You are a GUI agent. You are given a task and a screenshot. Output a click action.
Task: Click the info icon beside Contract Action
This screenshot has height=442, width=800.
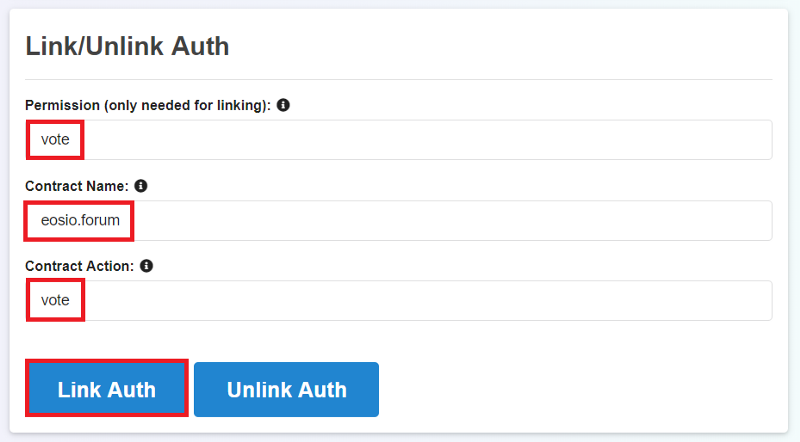tap(146, 266)
